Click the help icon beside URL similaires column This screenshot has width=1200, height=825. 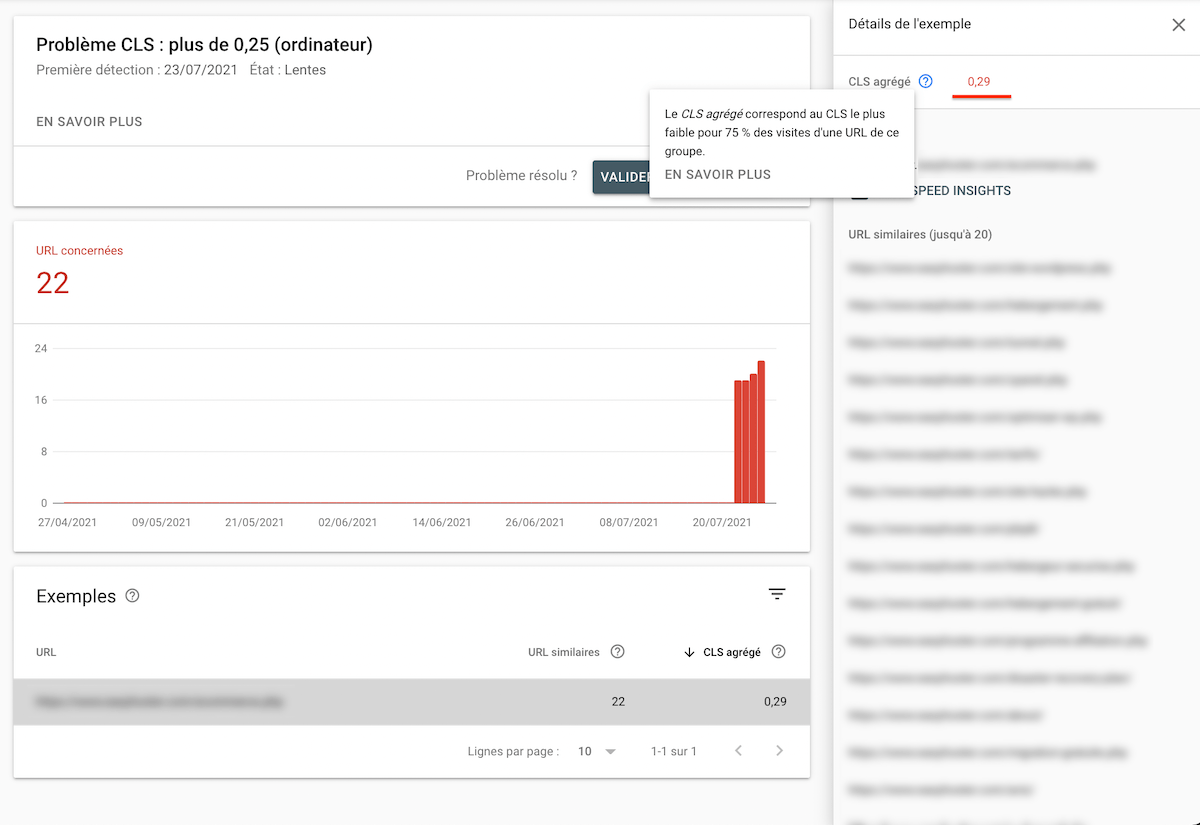pyautogui.click(x=618, y=651)
